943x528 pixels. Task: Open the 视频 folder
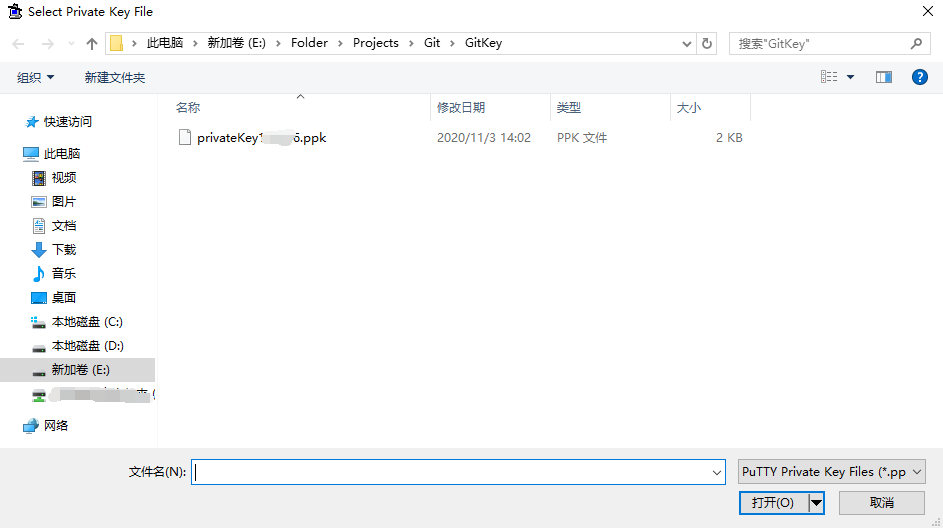pos(64,177)
